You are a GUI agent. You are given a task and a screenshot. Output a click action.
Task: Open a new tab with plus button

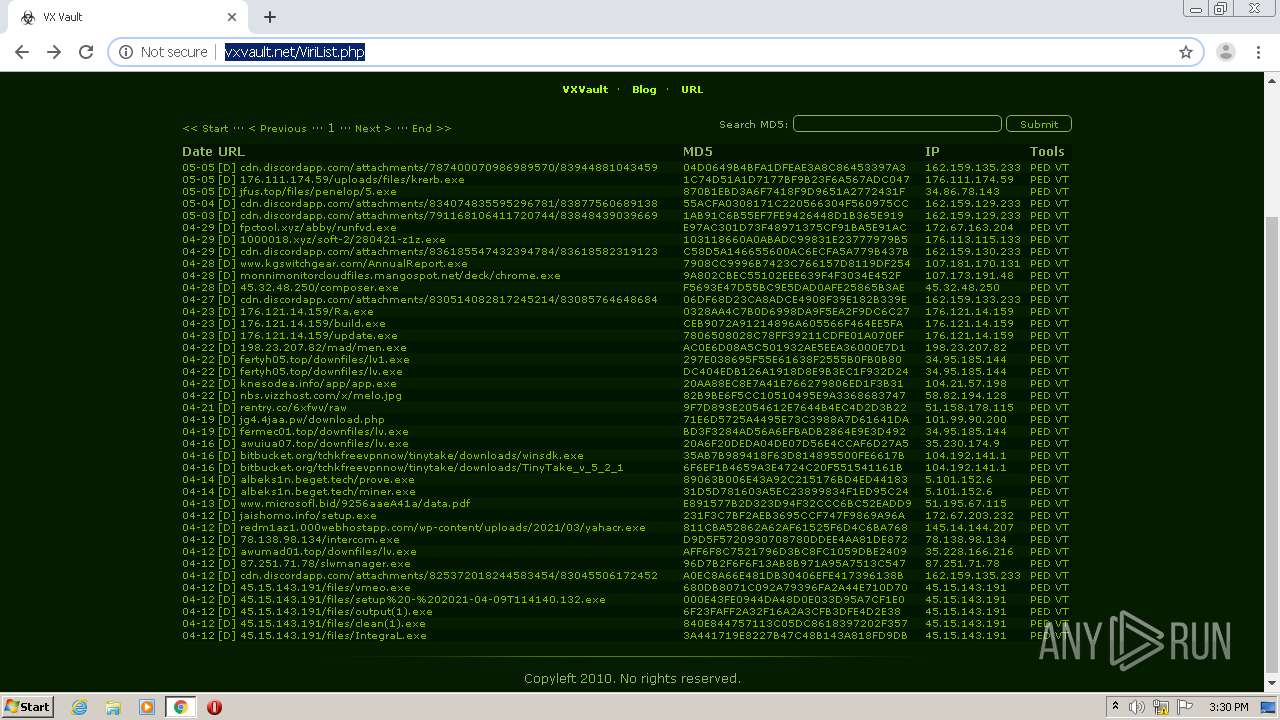tap(270, 17)
